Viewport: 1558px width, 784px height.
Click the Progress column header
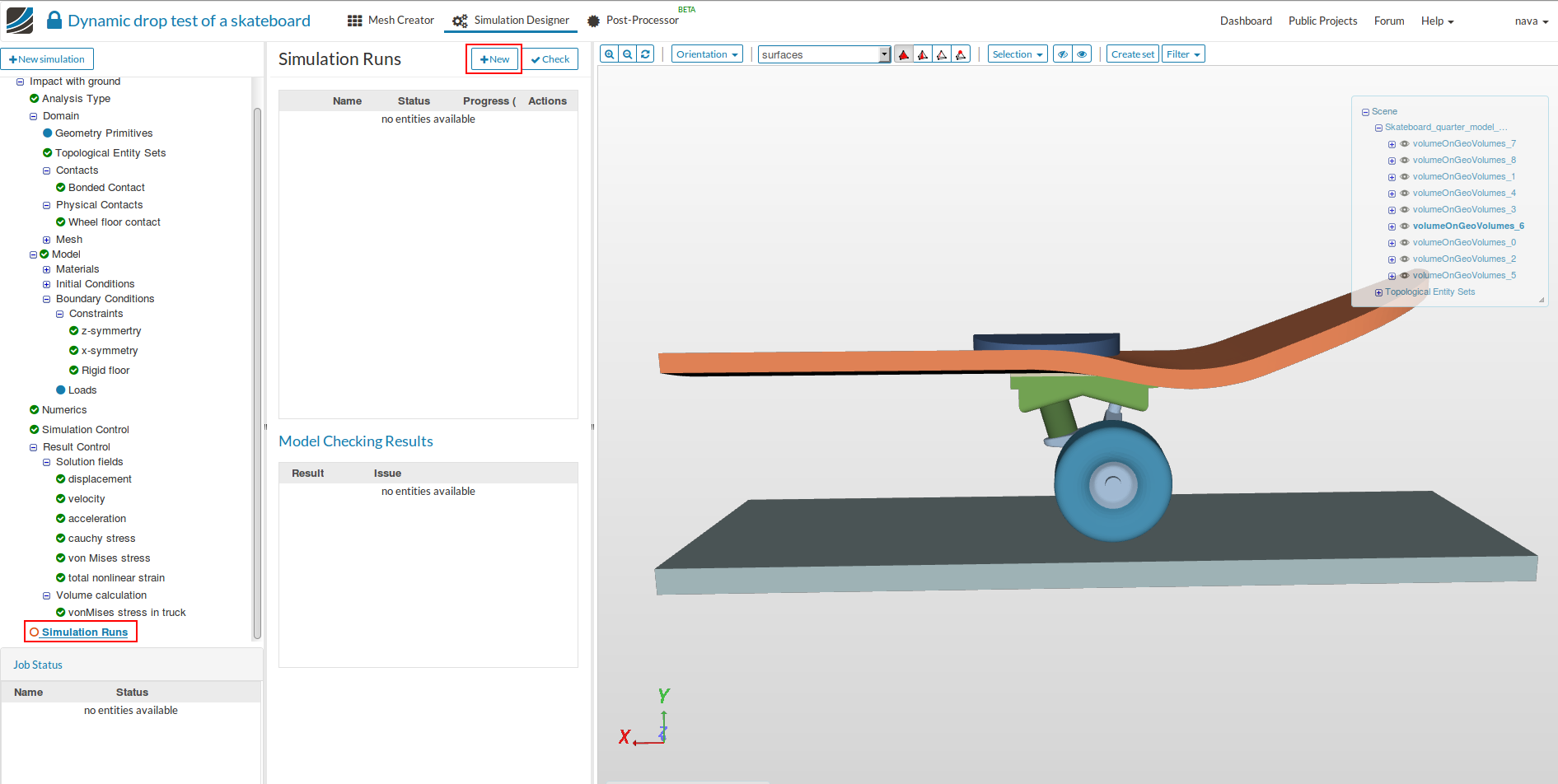[x=489, y=101]
